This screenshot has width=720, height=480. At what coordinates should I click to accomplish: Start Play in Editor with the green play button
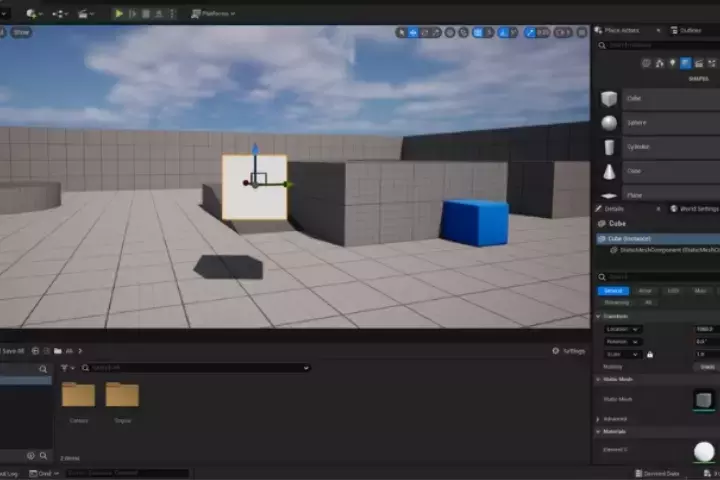point(119,14)
